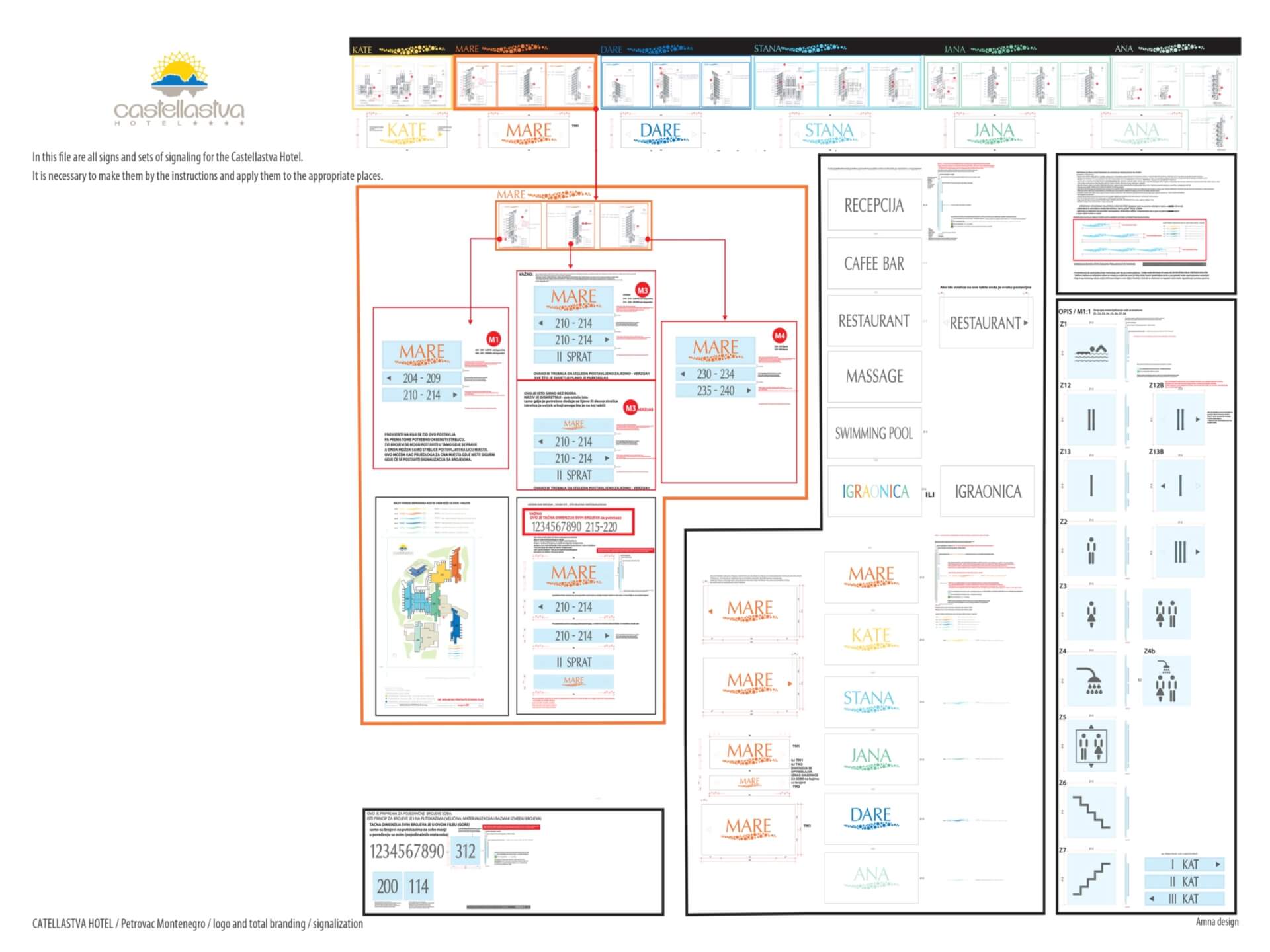Screen dimensions: 1270x952
Task: Click the 'ILI' text between the IGRAONICA signs
Action: (930, 495)
